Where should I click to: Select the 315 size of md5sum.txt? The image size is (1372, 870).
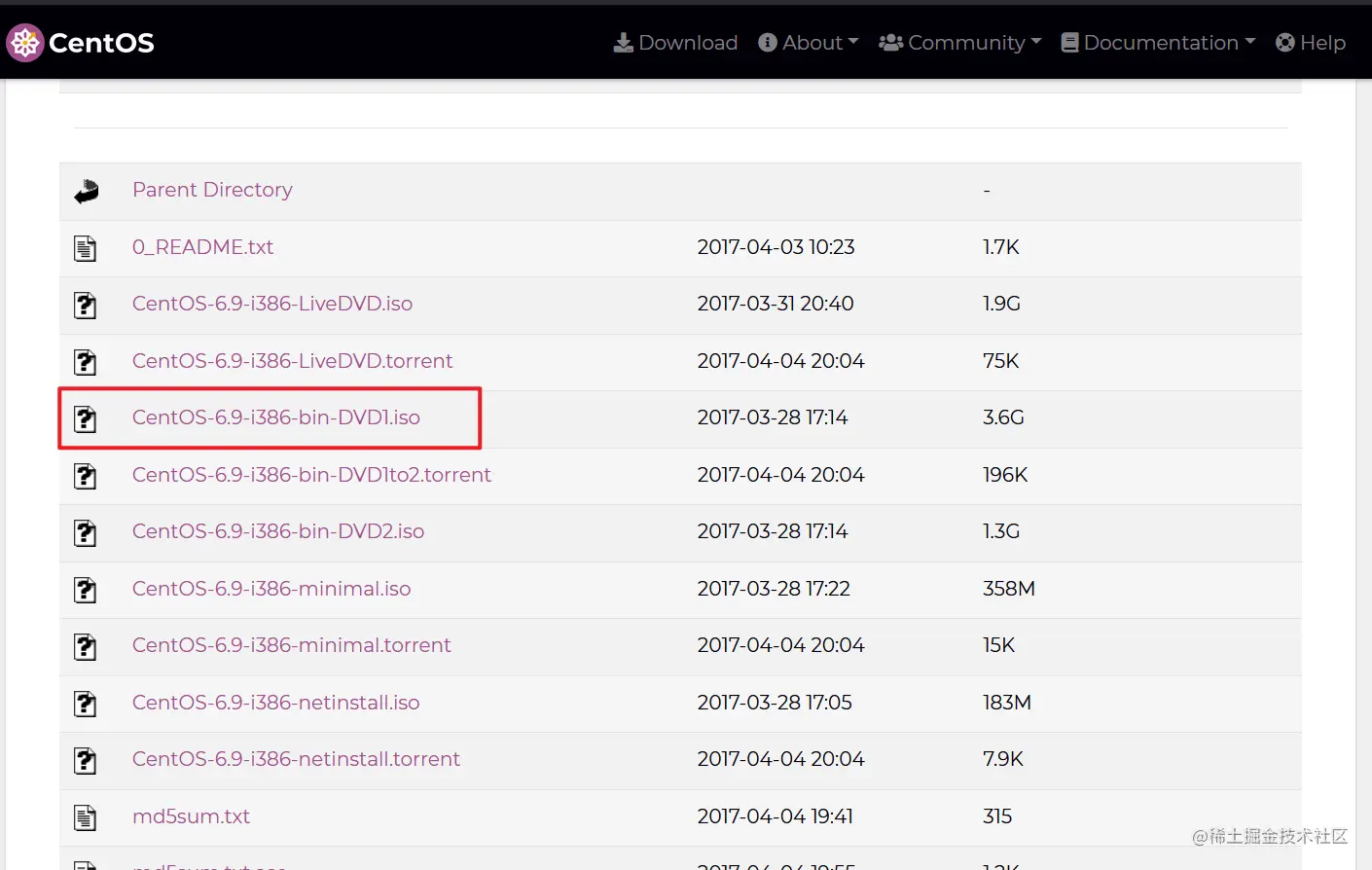pyautogui.click(x=997, y=816)
